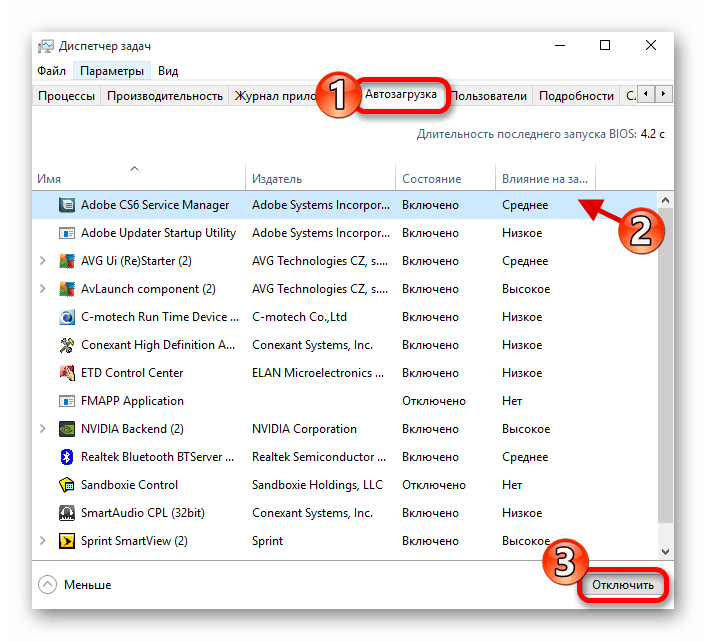Image resolution: width=706 pixels, height=641 pixels.
Task: Click Отключено status of FMAPP Application
Action: (434, 401)
